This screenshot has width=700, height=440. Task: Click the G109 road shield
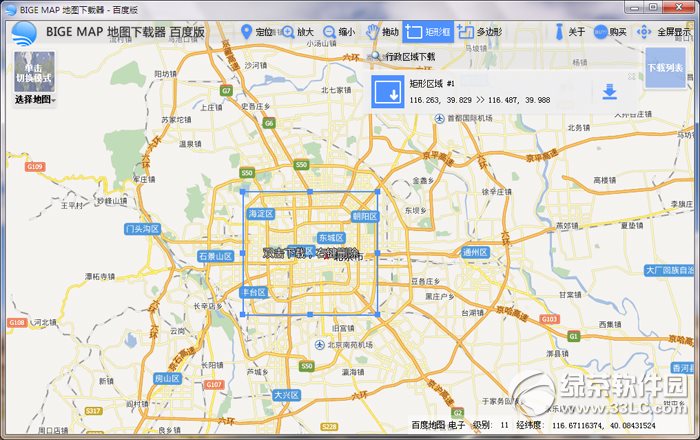click(x=35, y=166)
